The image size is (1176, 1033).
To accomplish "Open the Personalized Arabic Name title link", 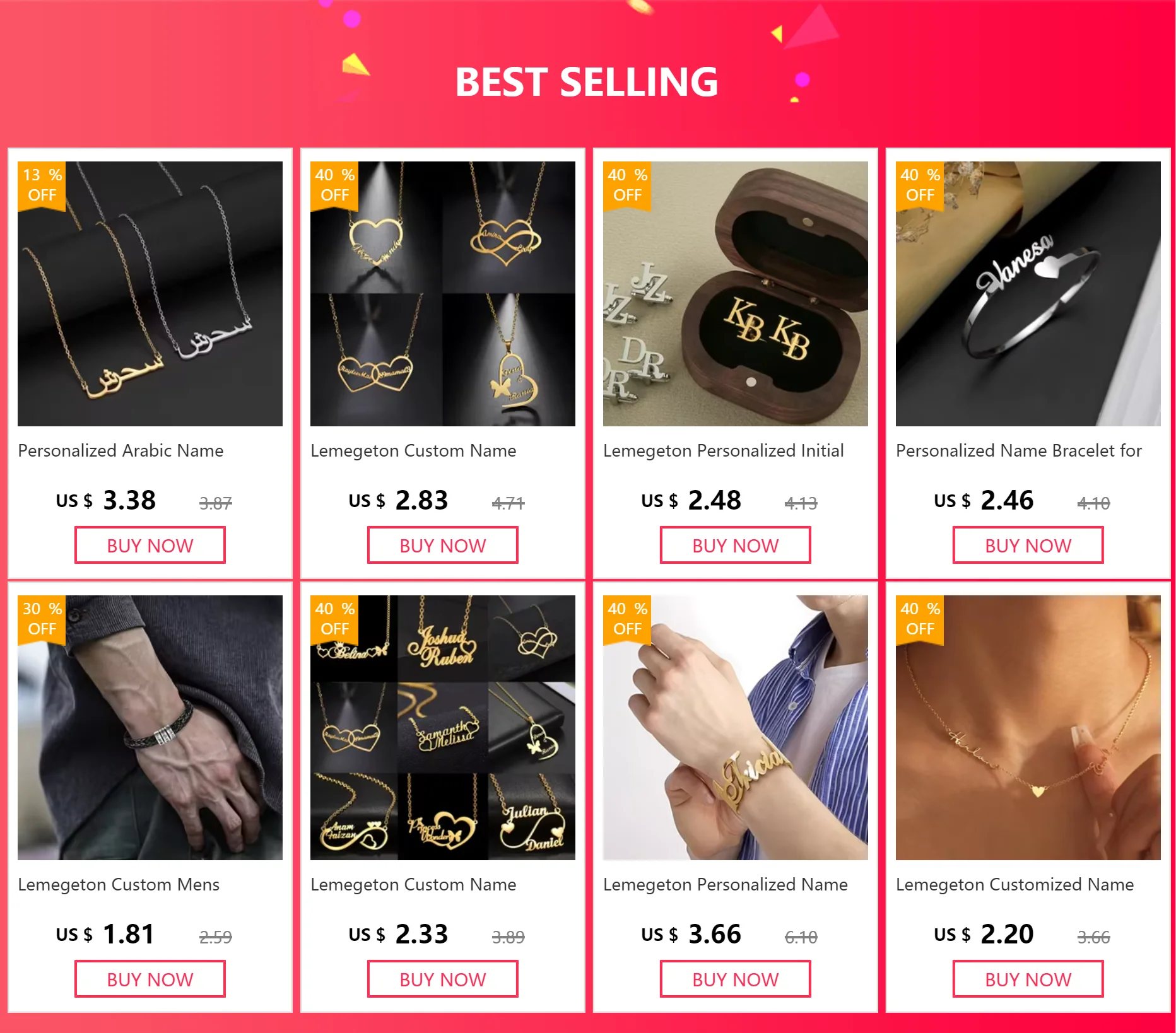I will click(121, 451).
